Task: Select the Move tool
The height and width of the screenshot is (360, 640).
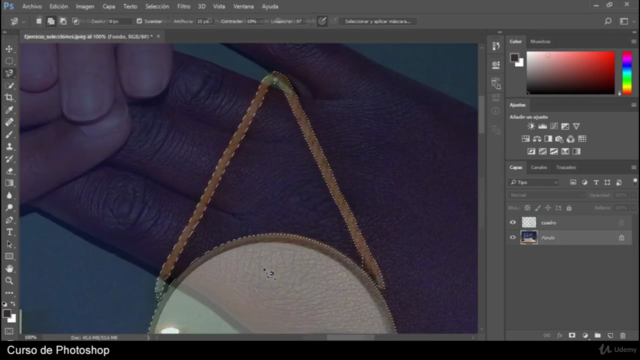Action: click(x=9, y=49)
